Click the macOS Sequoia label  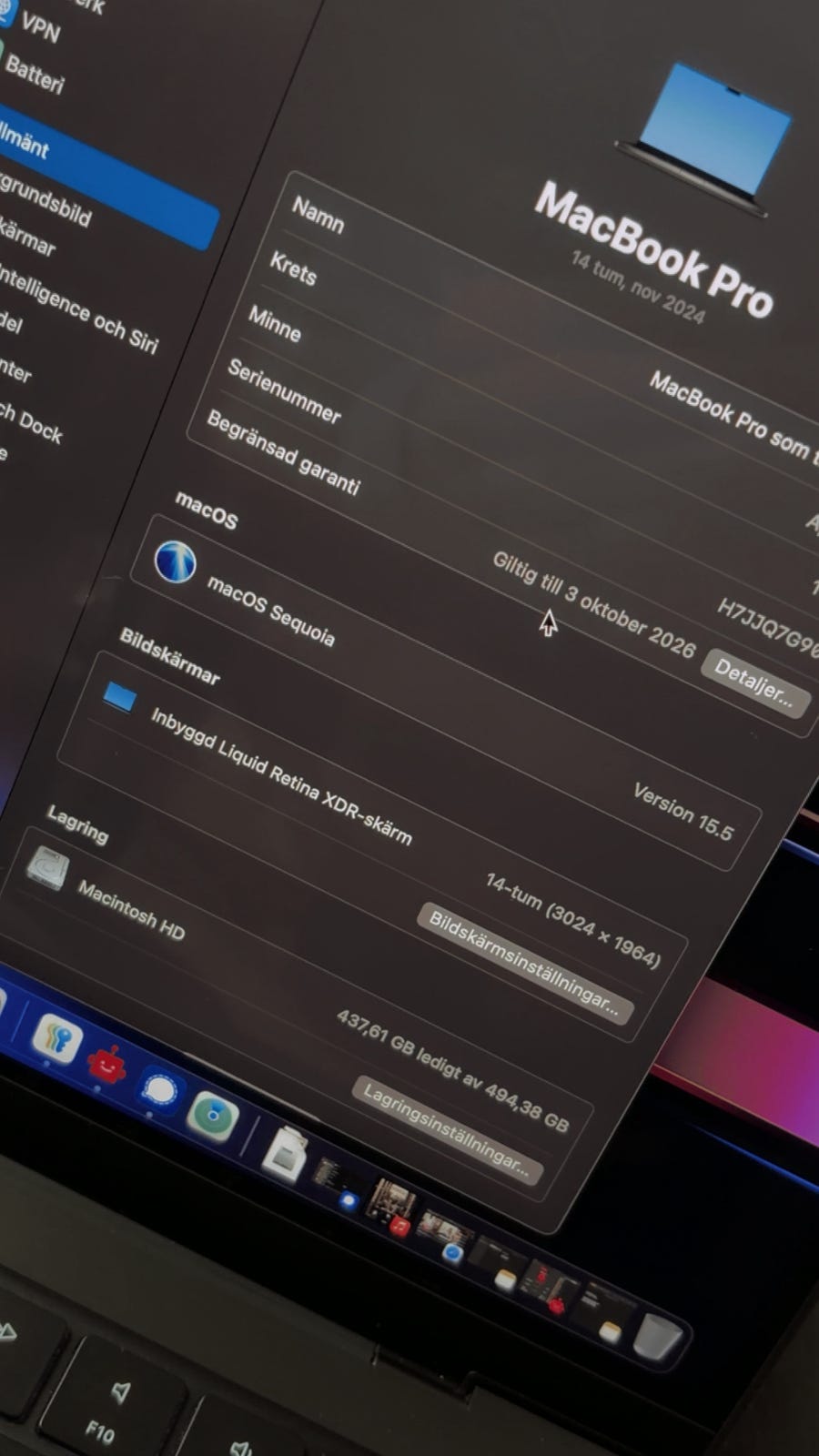(x=271, y=611)
